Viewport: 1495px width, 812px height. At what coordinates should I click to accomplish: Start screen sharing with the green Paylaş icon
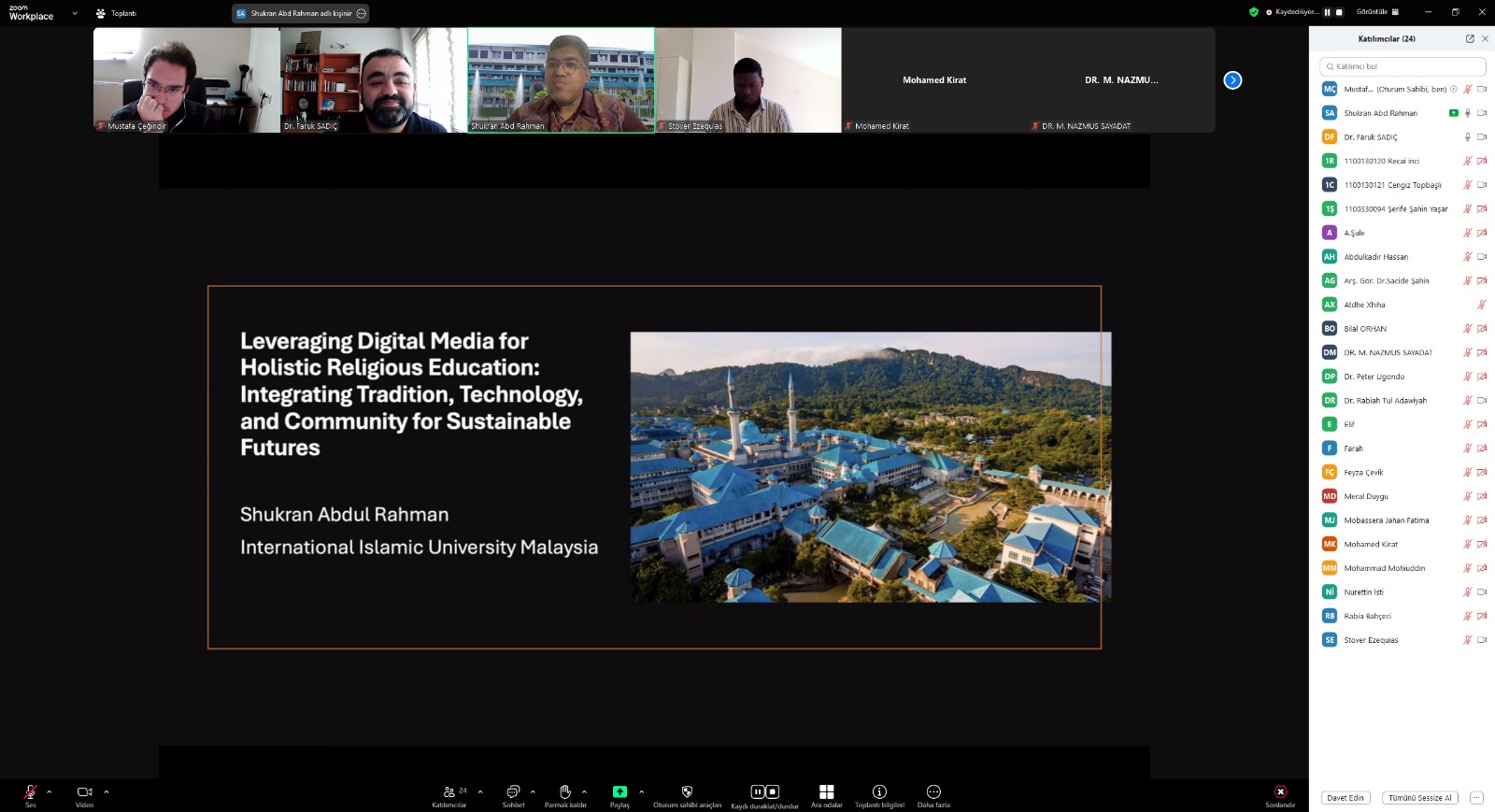[619, 792]
